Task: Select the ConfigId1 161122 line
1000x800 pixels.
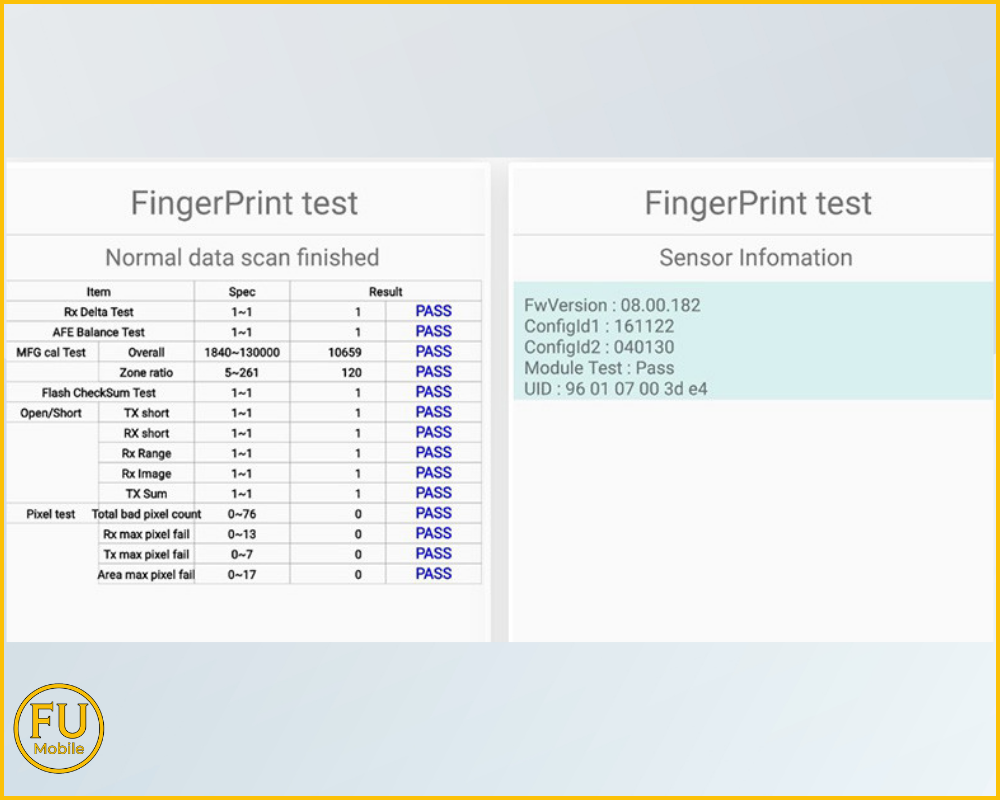Action: tap(599, 326)
